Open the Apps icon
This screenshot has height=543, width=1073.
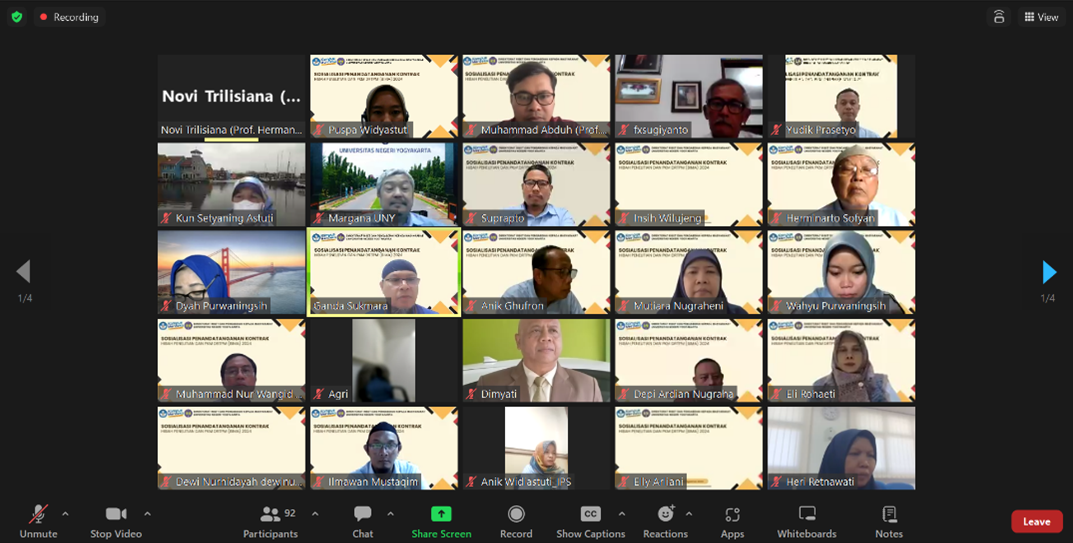732,514
